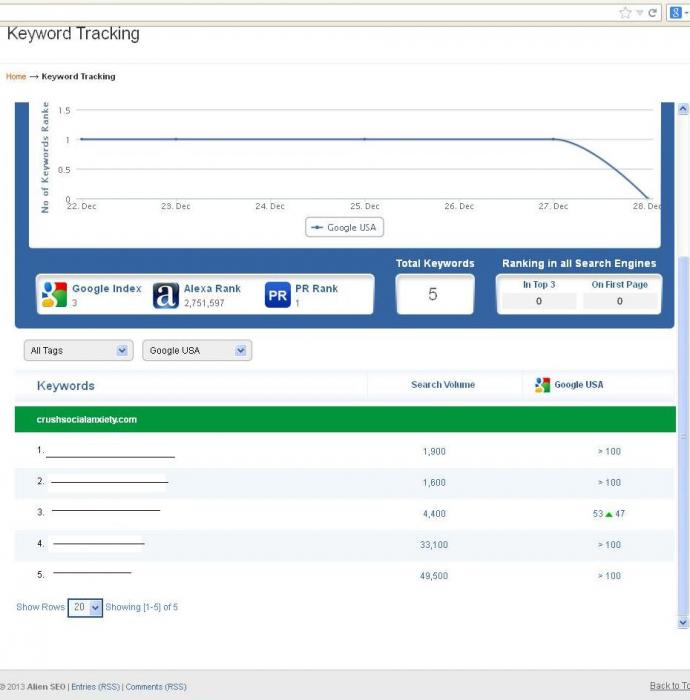Click the inner vertical scrollbar thumb

point(683,435)
